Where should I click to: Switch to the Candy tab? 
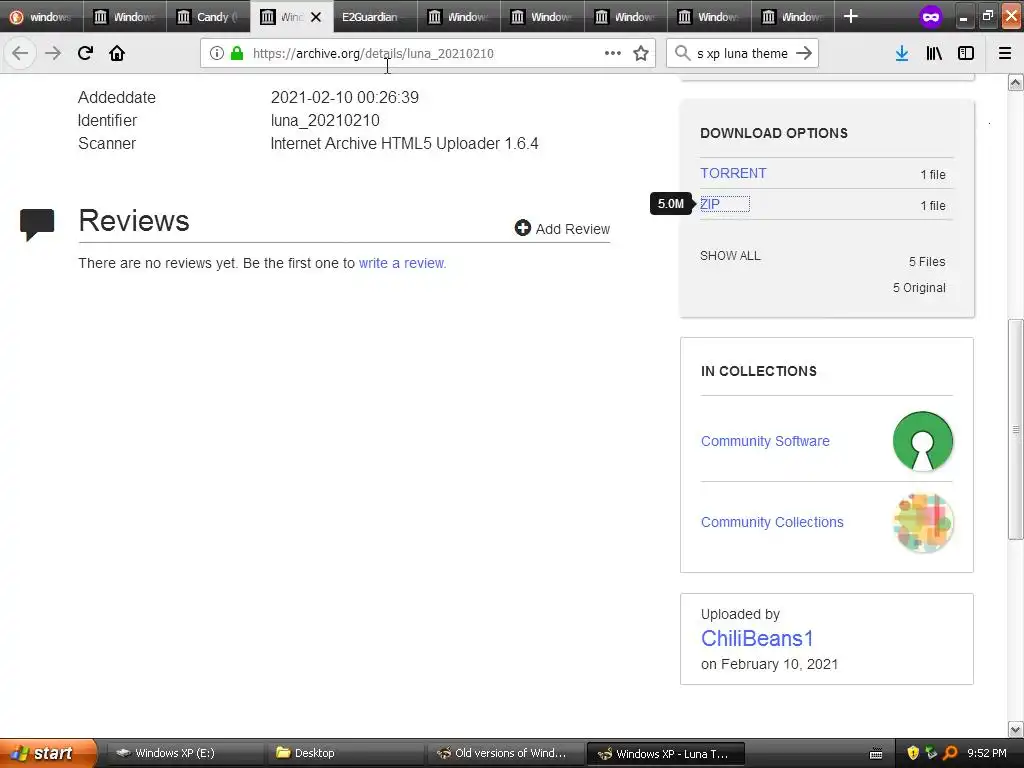208,17
